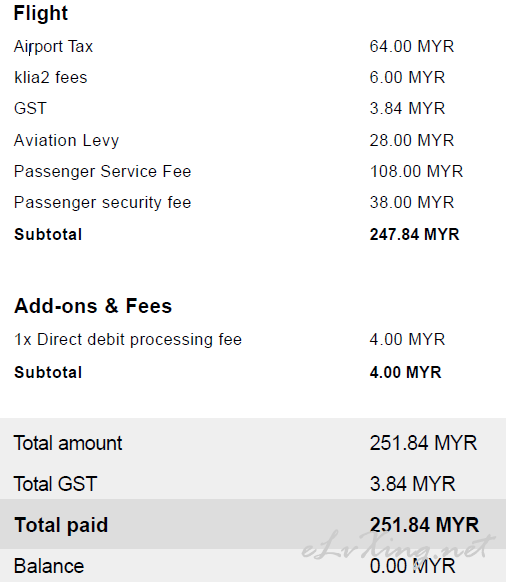Select the Airport Tax label
This screenshot has width=506, height=582.
(53, 47)
